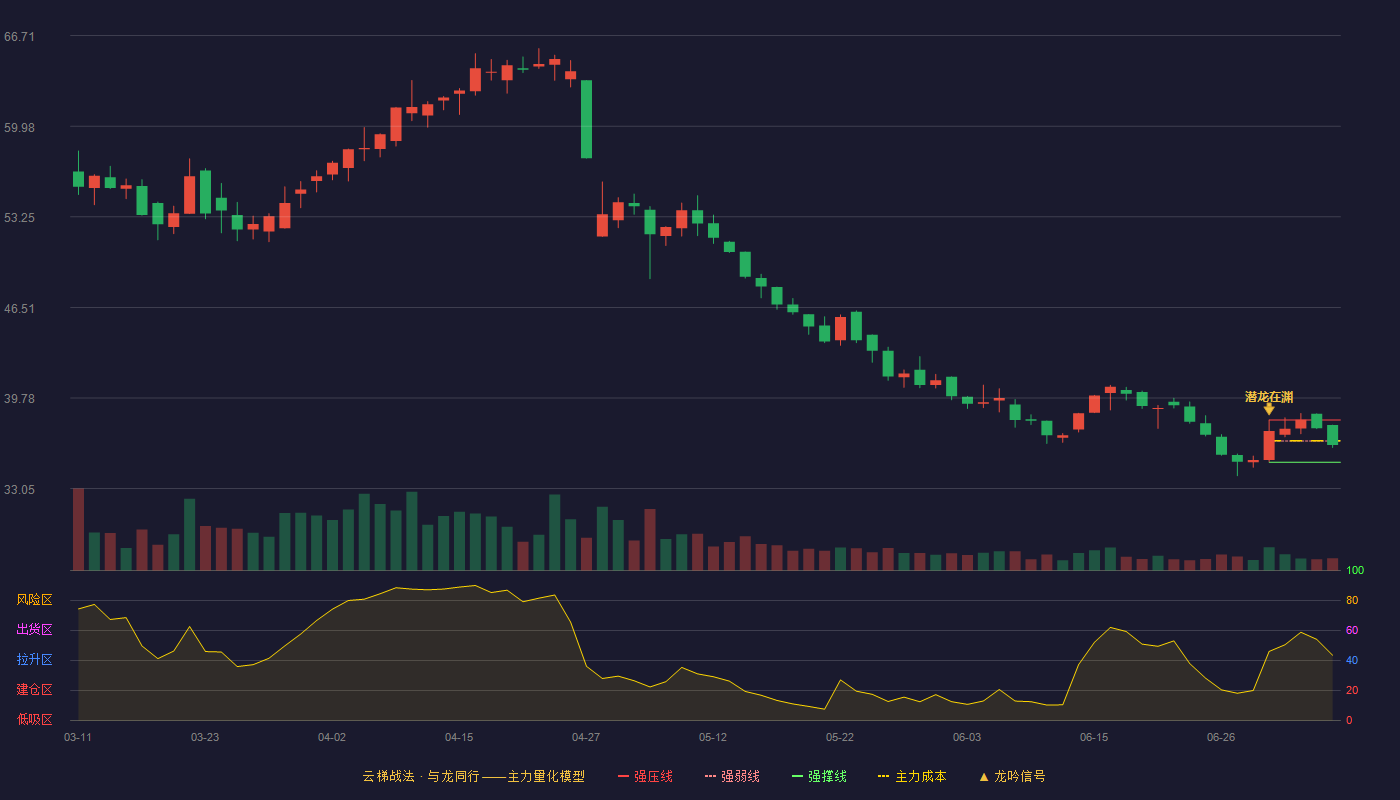The height and width of the screenshot is (800, 1400).
Task: Toggle 强撑线 legend visibility
Action: [819, 777]
